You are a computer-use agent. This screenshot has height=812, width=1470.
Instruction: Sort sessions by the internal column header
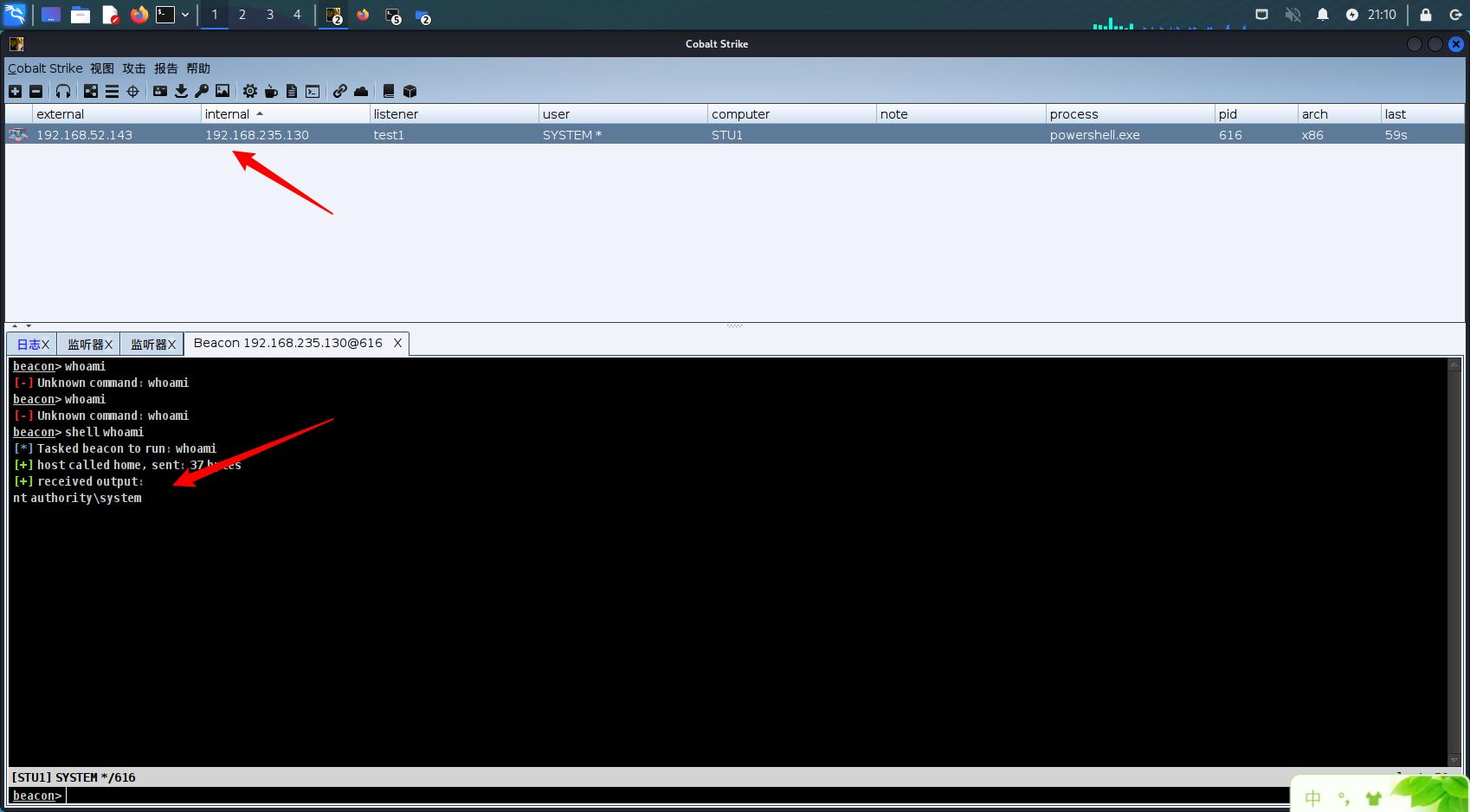285,114
